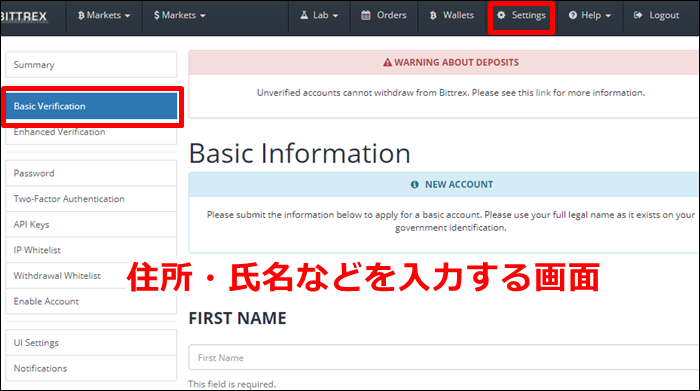The height and width of the screenshot is (391, 700).
Task: Click the Bittrex logo
Action: tap(24, 17)
